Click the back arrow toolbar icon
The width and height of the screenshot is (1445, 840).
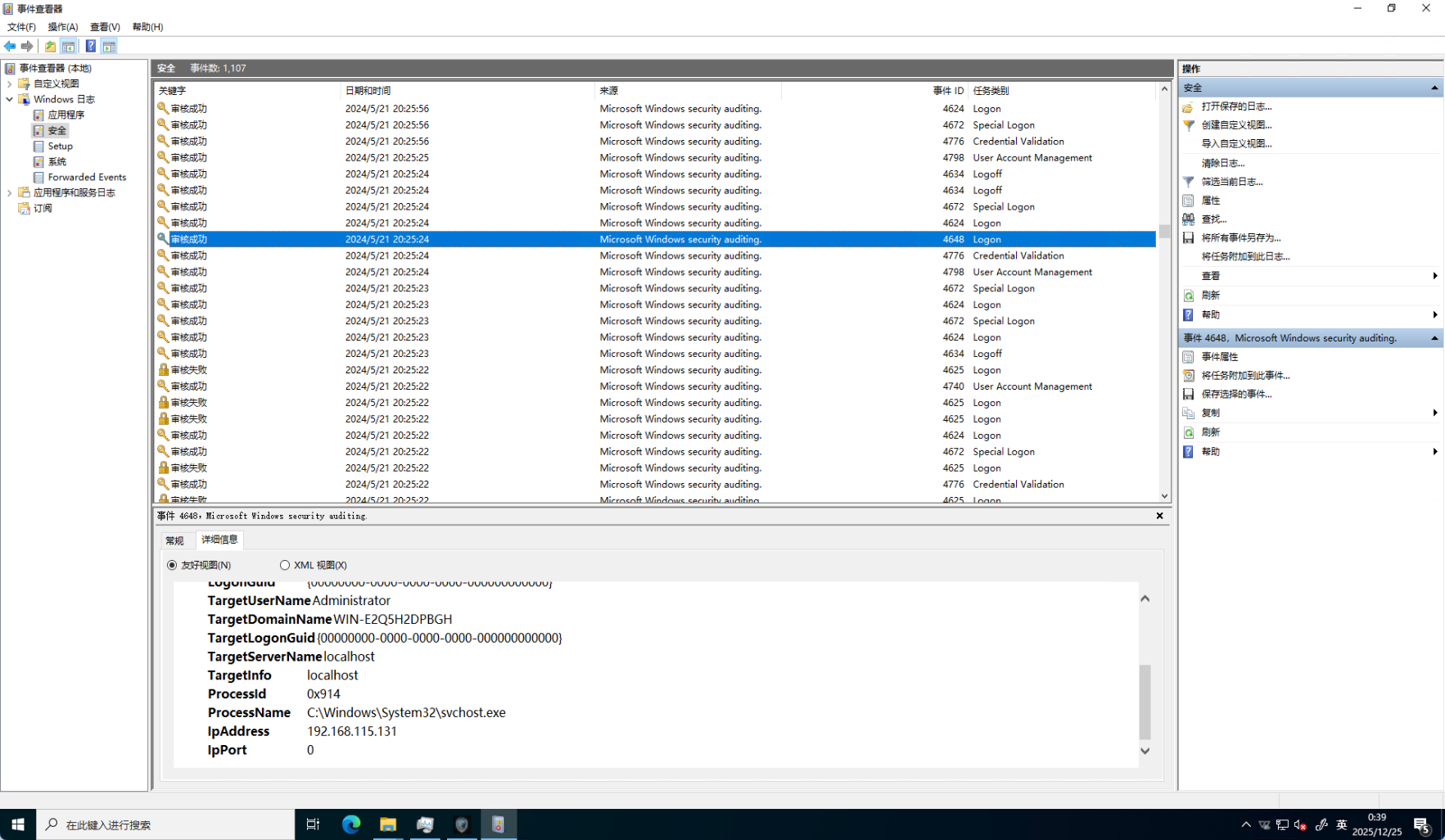pos(10,47)
